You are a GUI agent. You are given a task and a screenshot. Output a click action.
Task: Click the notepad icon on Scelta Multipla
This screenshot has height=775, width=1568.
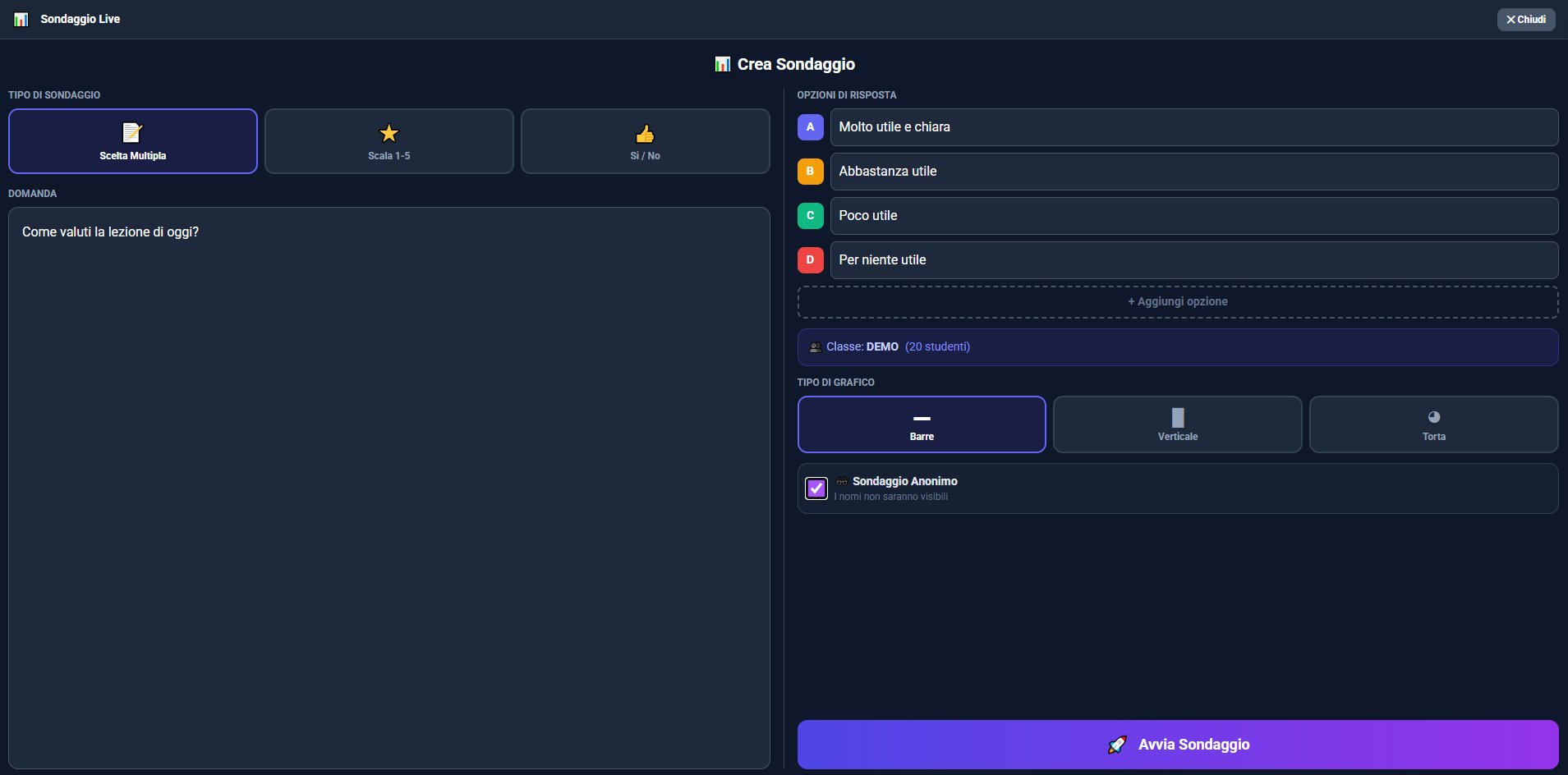click(x=132, y=132)
